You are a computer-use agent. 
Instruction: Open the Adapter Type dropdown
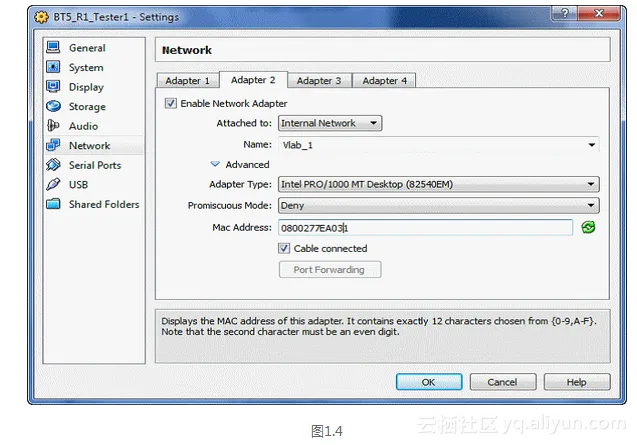(438, 184)
